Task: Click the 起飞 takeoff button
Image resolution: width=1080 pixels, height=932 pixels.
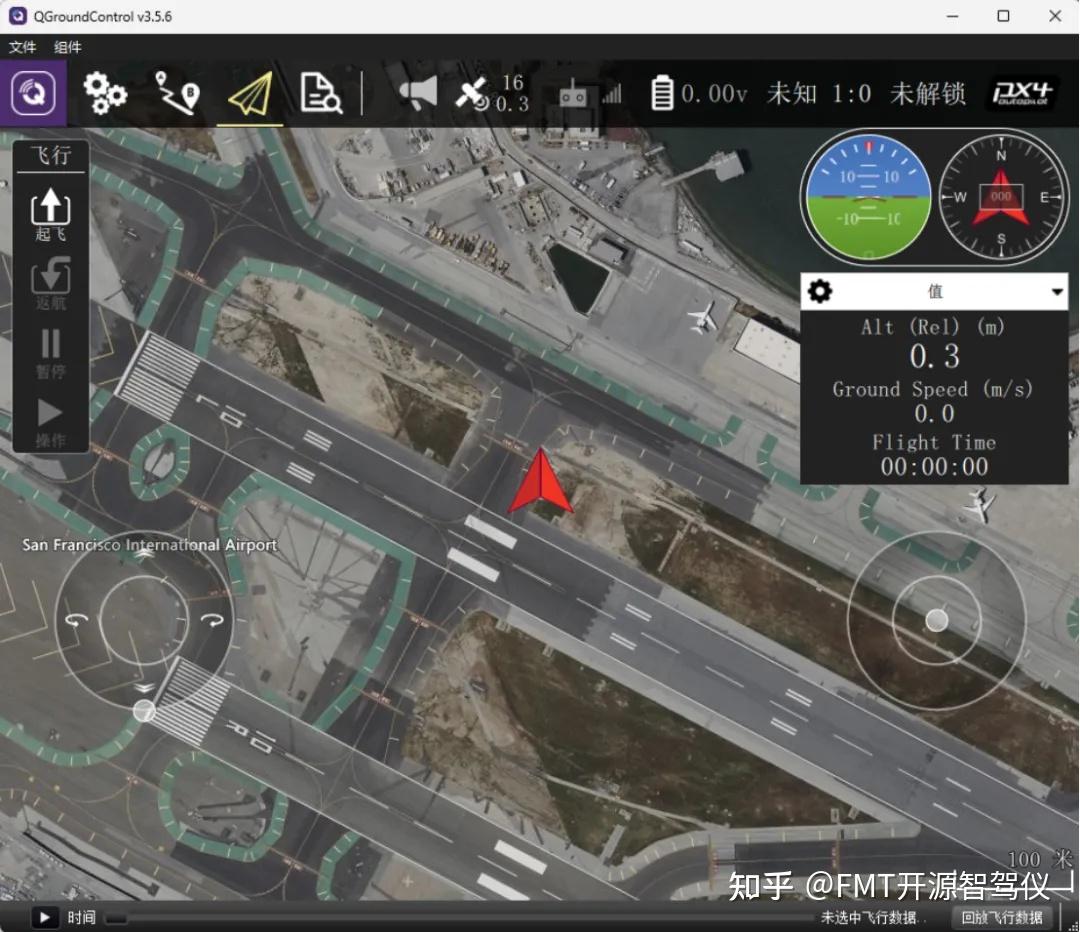Action: (49, 213)
